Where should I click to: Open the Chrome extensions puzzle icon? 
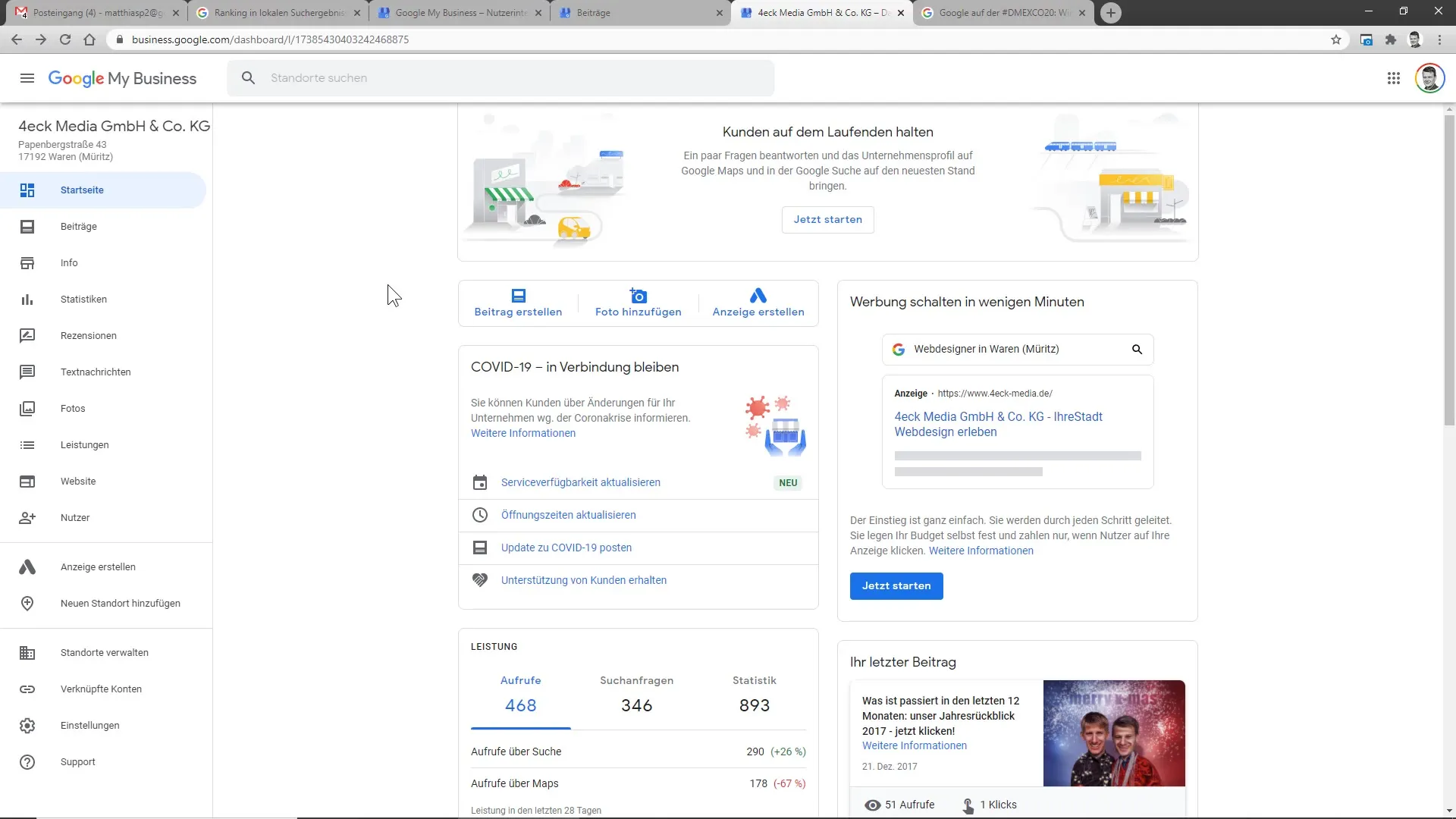click(1390, 39)
